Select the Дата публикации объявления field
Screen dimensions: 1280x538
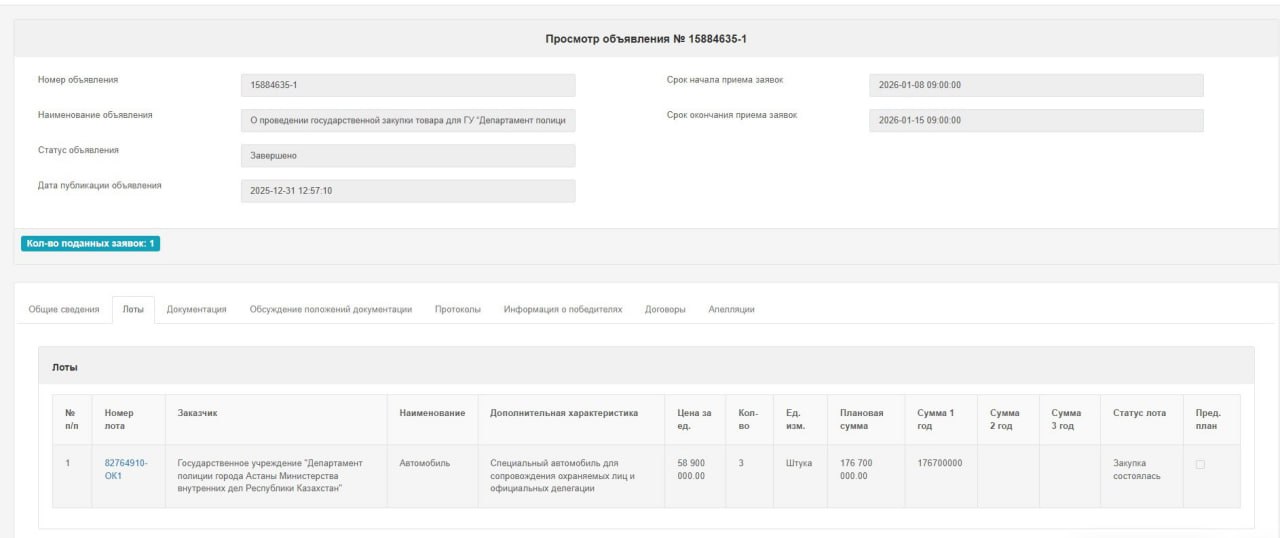click(408, 191)
